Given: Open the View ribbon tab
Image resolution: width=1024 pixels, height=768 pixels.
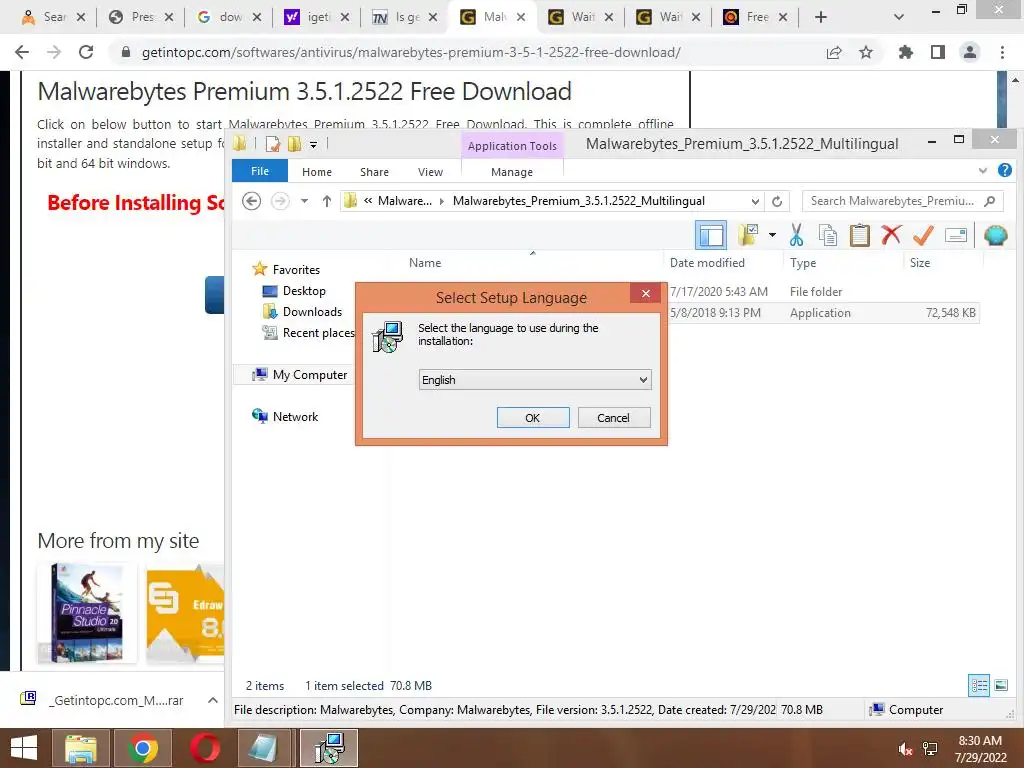Looking at the screenshot, I should click(x=430, y=172).
